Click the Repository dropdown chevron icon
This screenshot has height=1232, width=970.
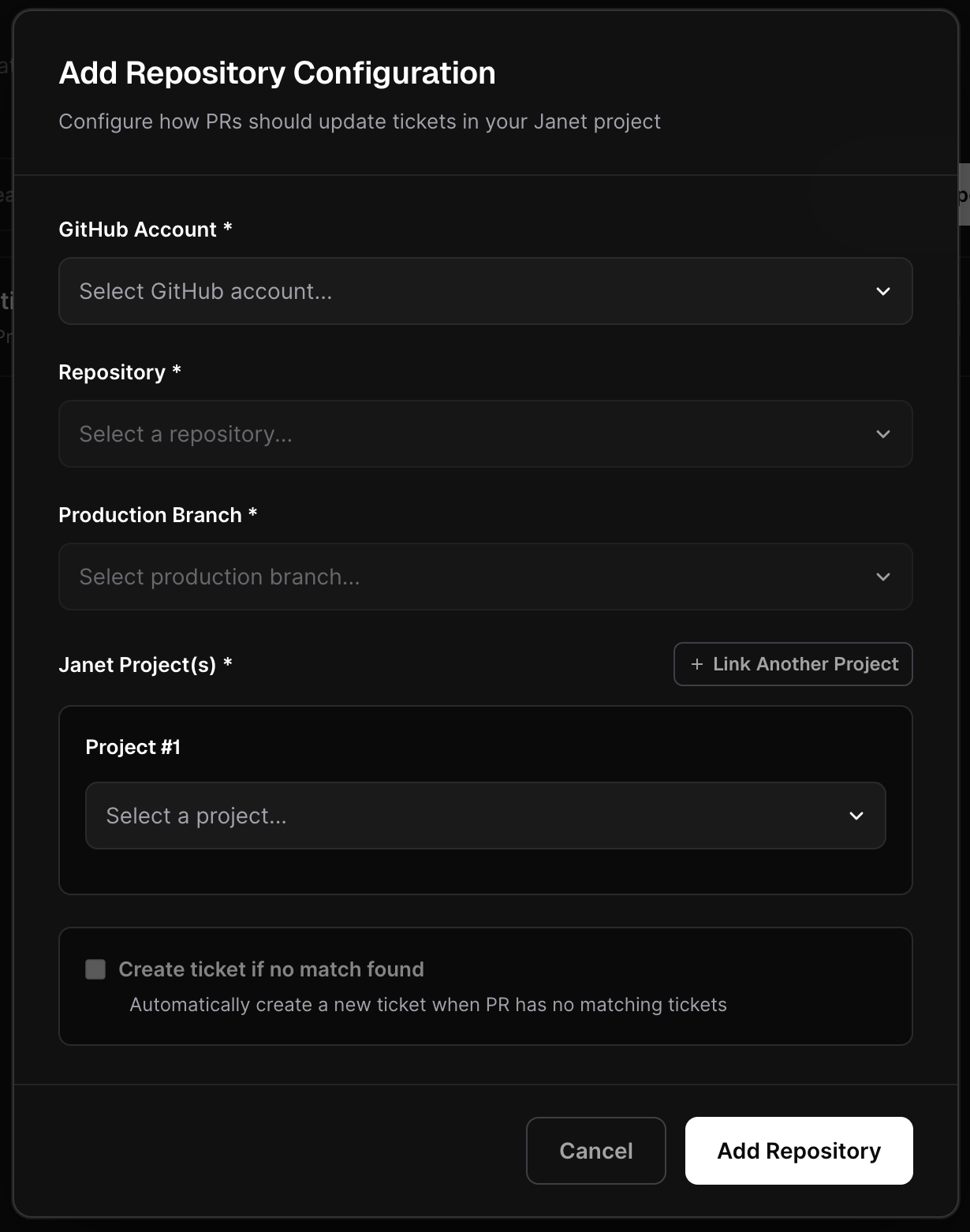point(883,434)
